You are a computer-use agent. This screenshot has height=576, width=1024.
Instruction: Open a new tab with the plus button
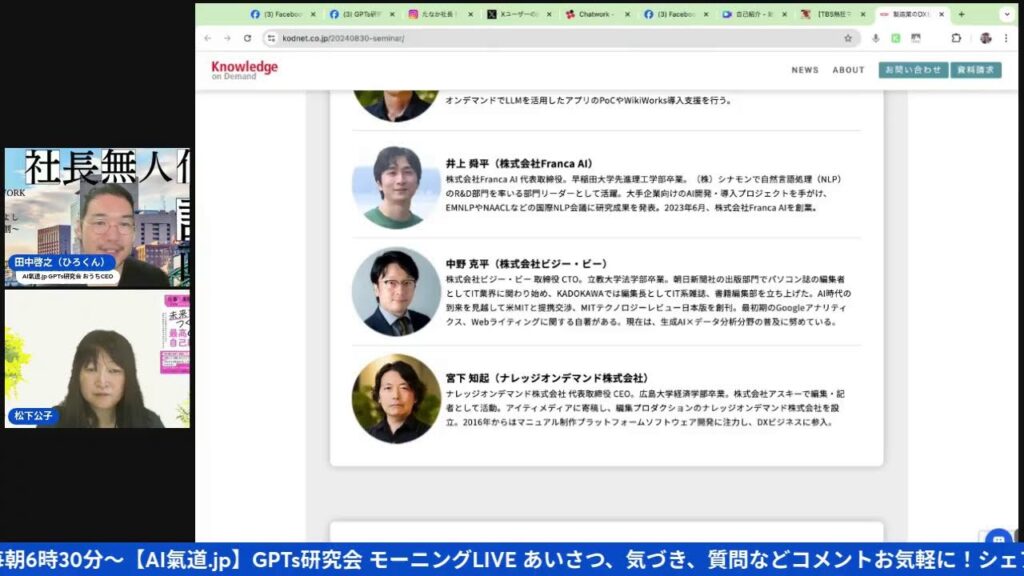tap(962, 14)
